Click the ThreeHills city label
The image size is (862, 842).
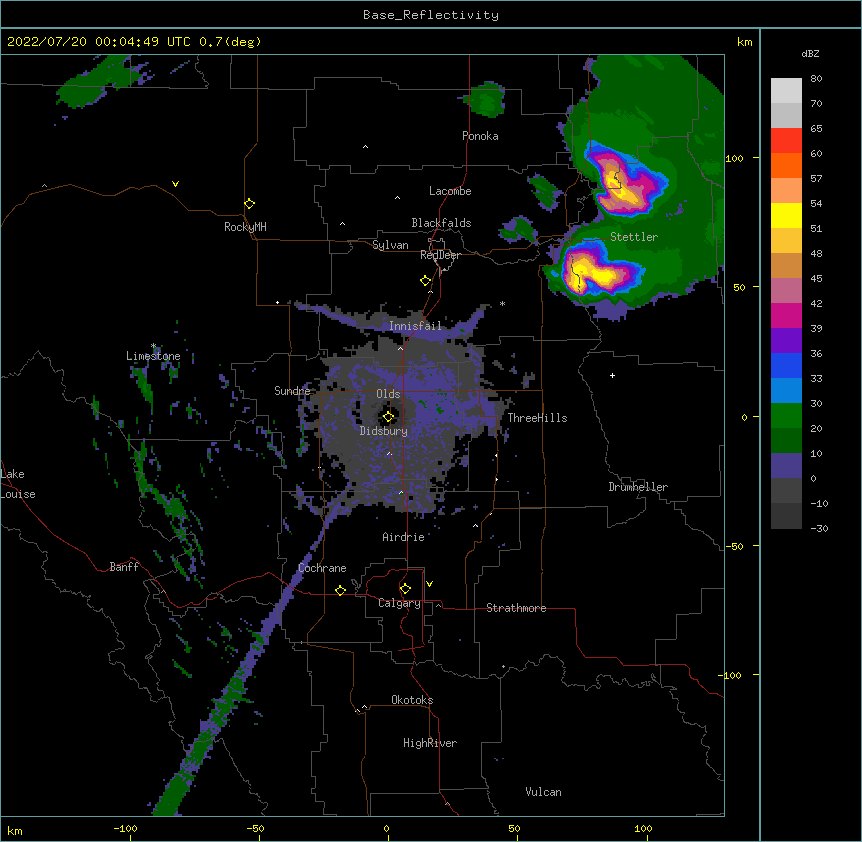pos(537,418)
